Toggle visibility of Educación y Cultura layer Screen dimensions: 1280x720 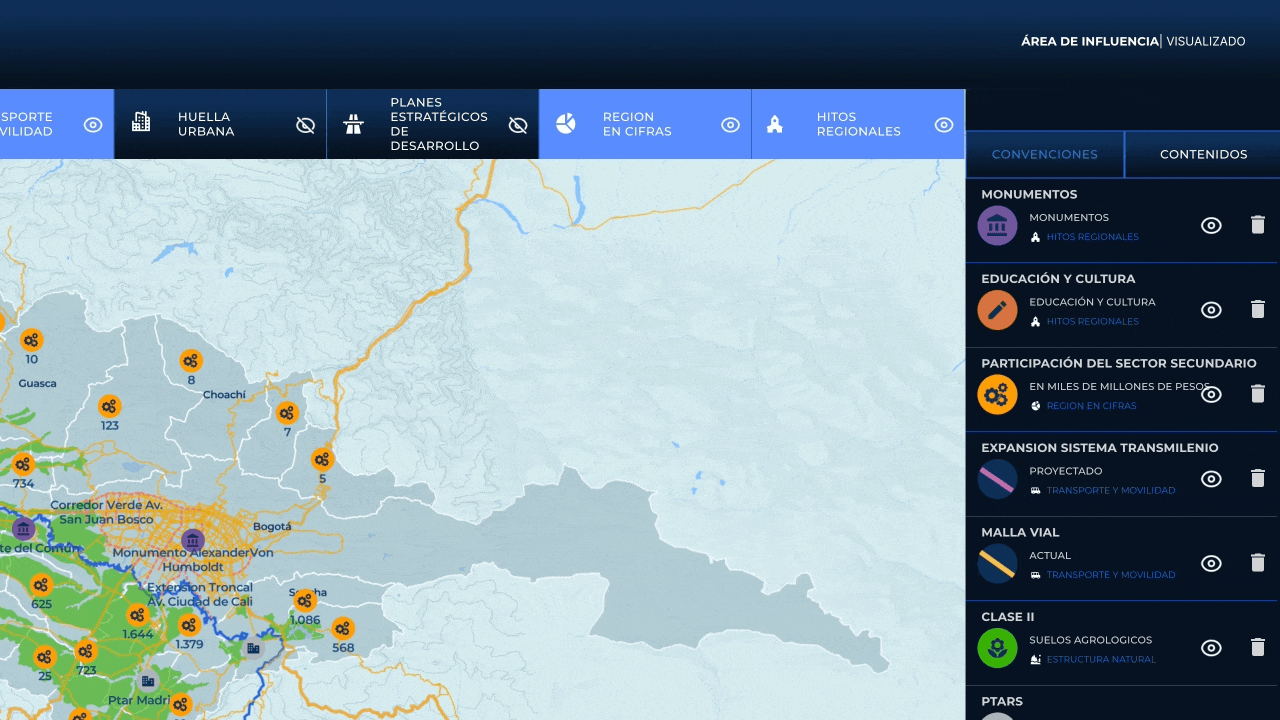click(1211, 310)
